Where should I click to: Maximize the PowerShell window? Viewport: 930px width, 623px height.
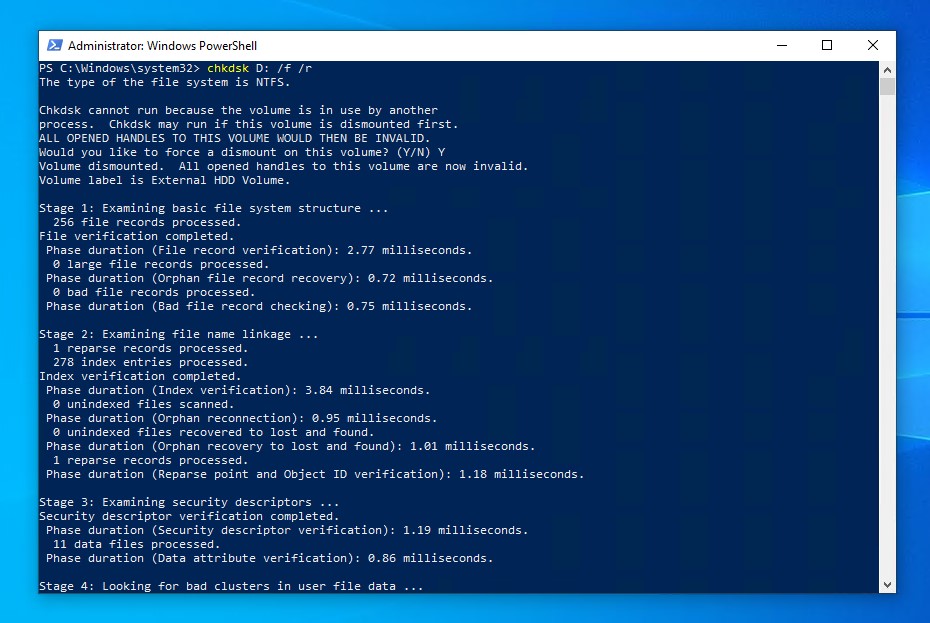tap(827, 45)
